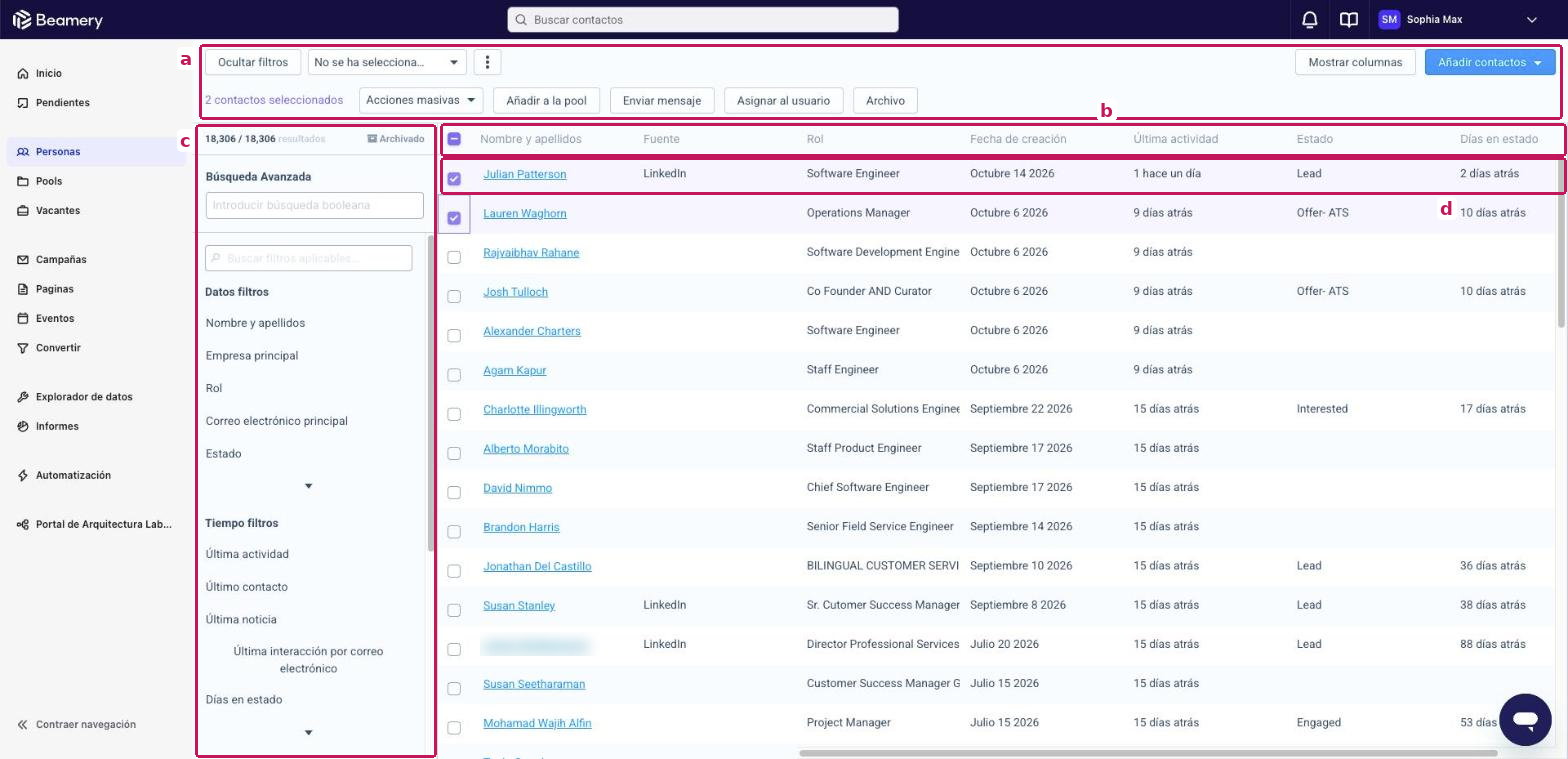This screenshot has width=1568, height=759.
Task: Select Rajvaibhav Rahane's row checkbox
Action: point(454,257)
